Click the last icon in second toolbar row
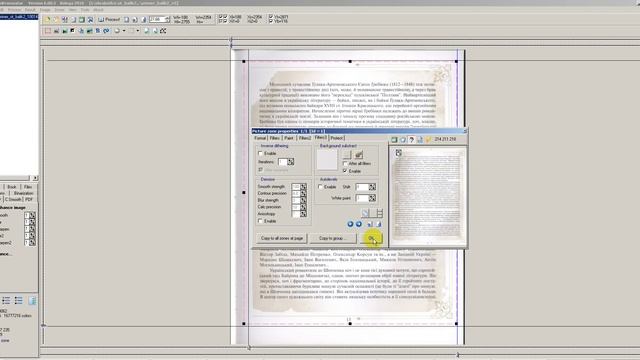This screenshot has height=360, width=640. click(163, 31)
